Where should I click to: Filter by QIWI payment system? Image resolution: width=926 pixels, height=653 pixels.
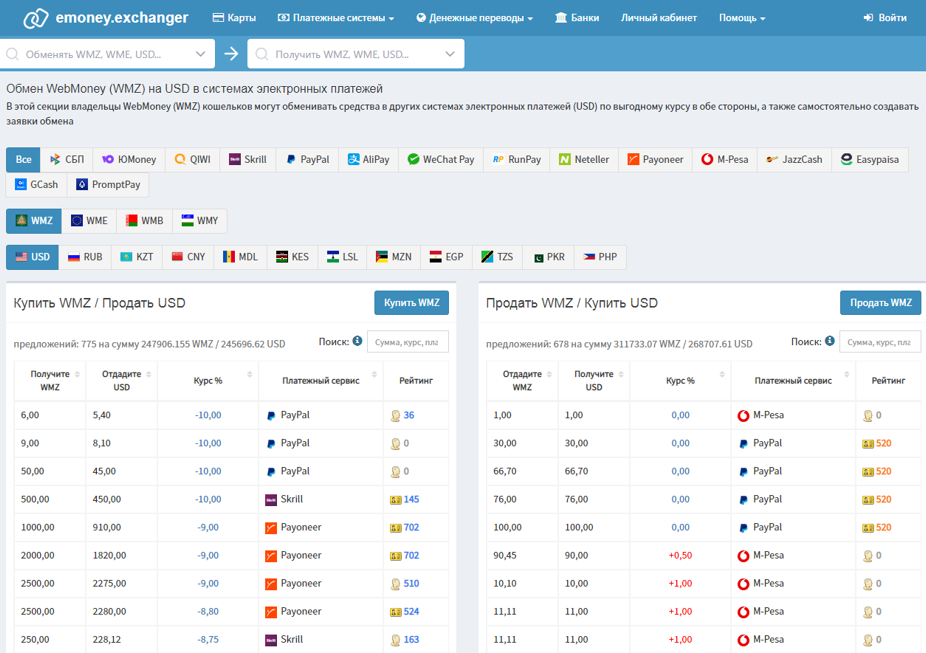(193, 159)
